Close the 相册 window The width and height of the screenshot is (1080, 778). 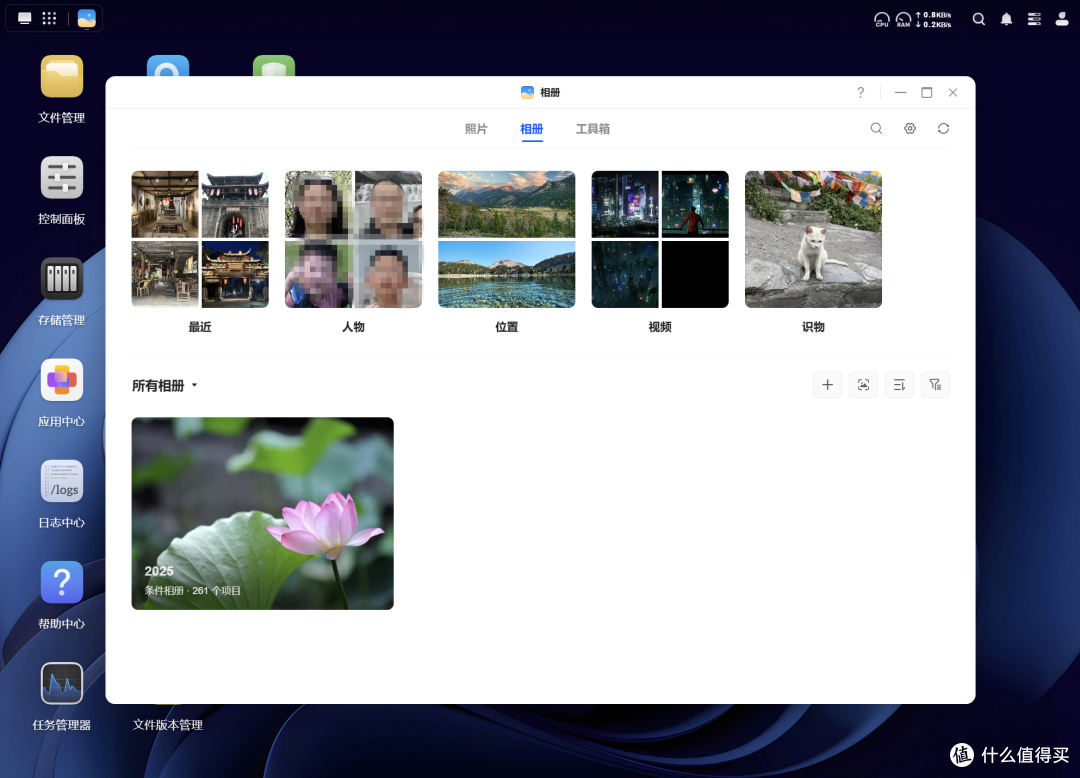tap(953, 92)
